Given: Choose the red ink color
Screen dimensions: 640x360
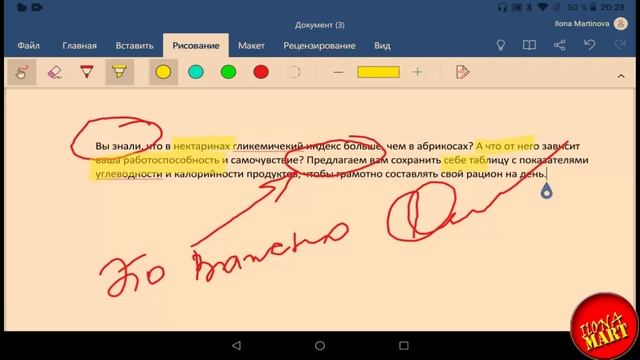Looking at the screenshot, I should tap(261, 72).
